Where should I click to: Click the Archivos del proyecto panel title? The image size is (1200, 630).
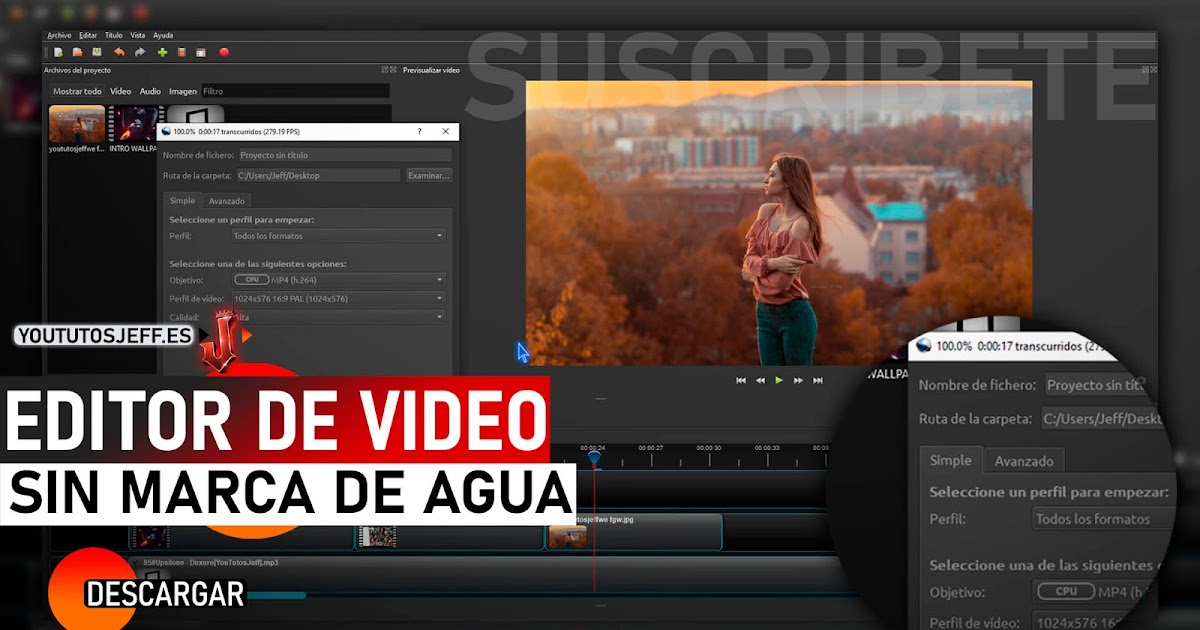[x=78, y=70]
